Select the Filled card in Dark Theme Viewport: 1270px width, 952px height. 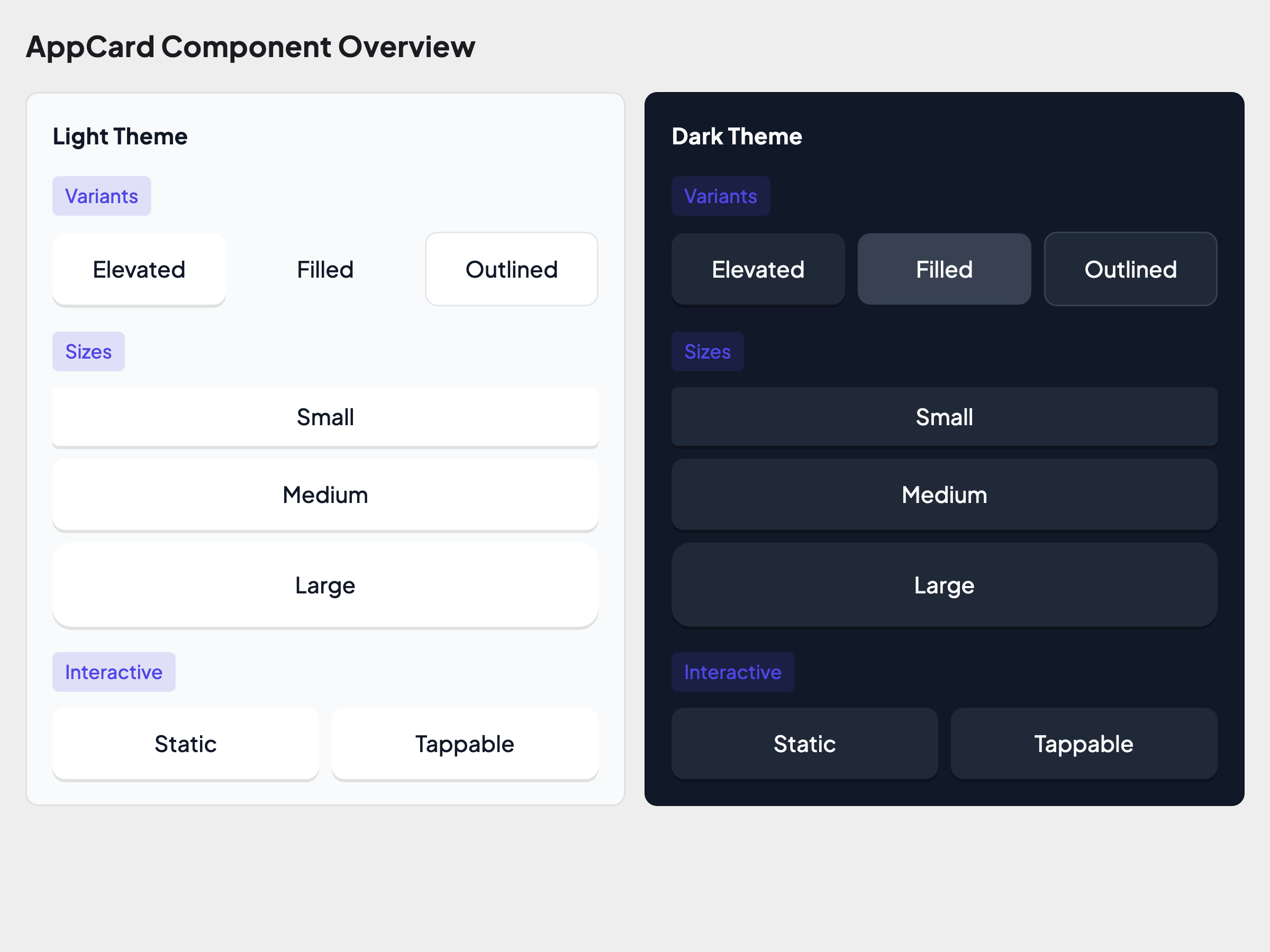(944, 269)
